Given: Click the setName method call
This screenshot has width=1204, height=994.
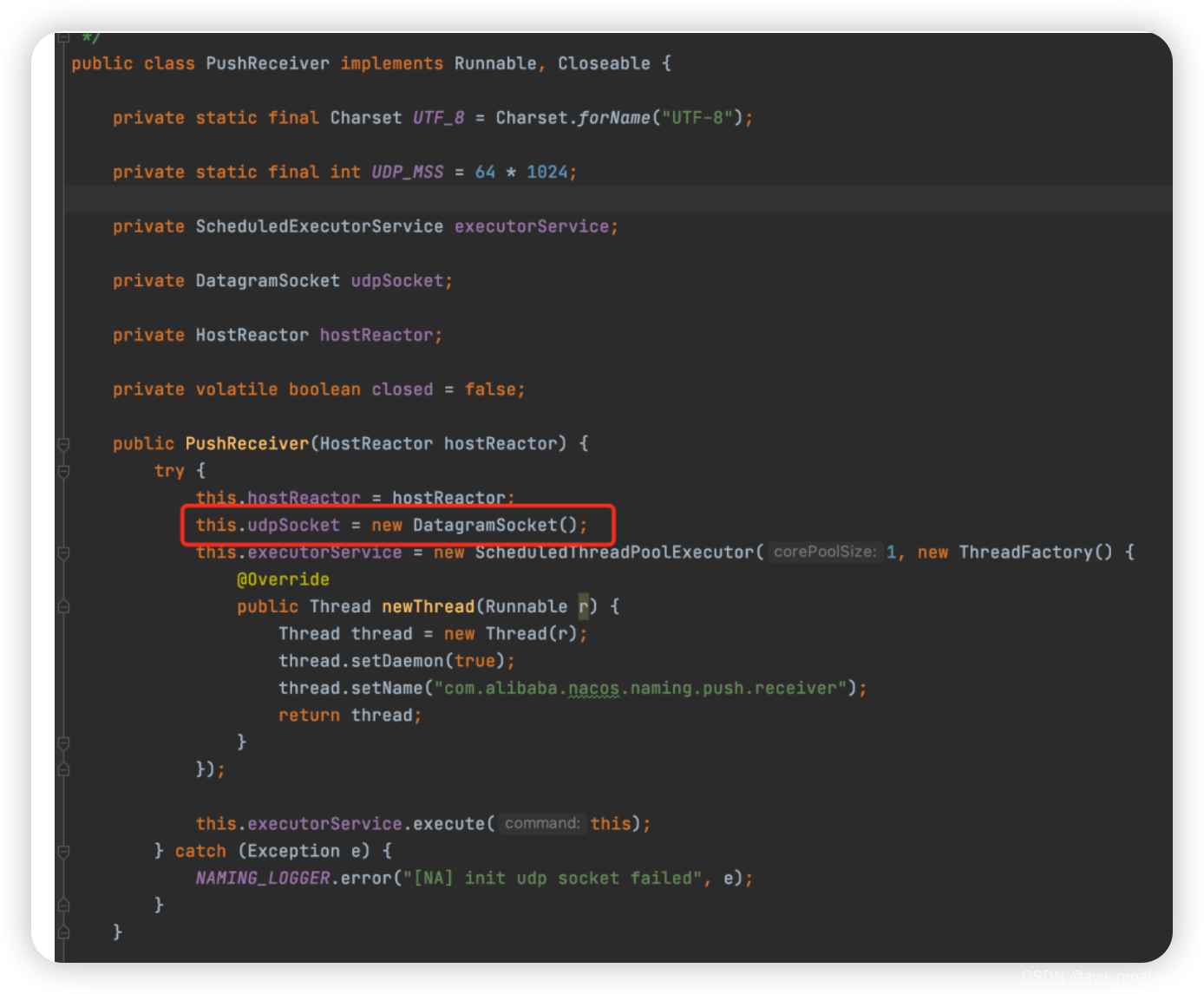Looking at the screenshot, I should [x=387, y=688].
